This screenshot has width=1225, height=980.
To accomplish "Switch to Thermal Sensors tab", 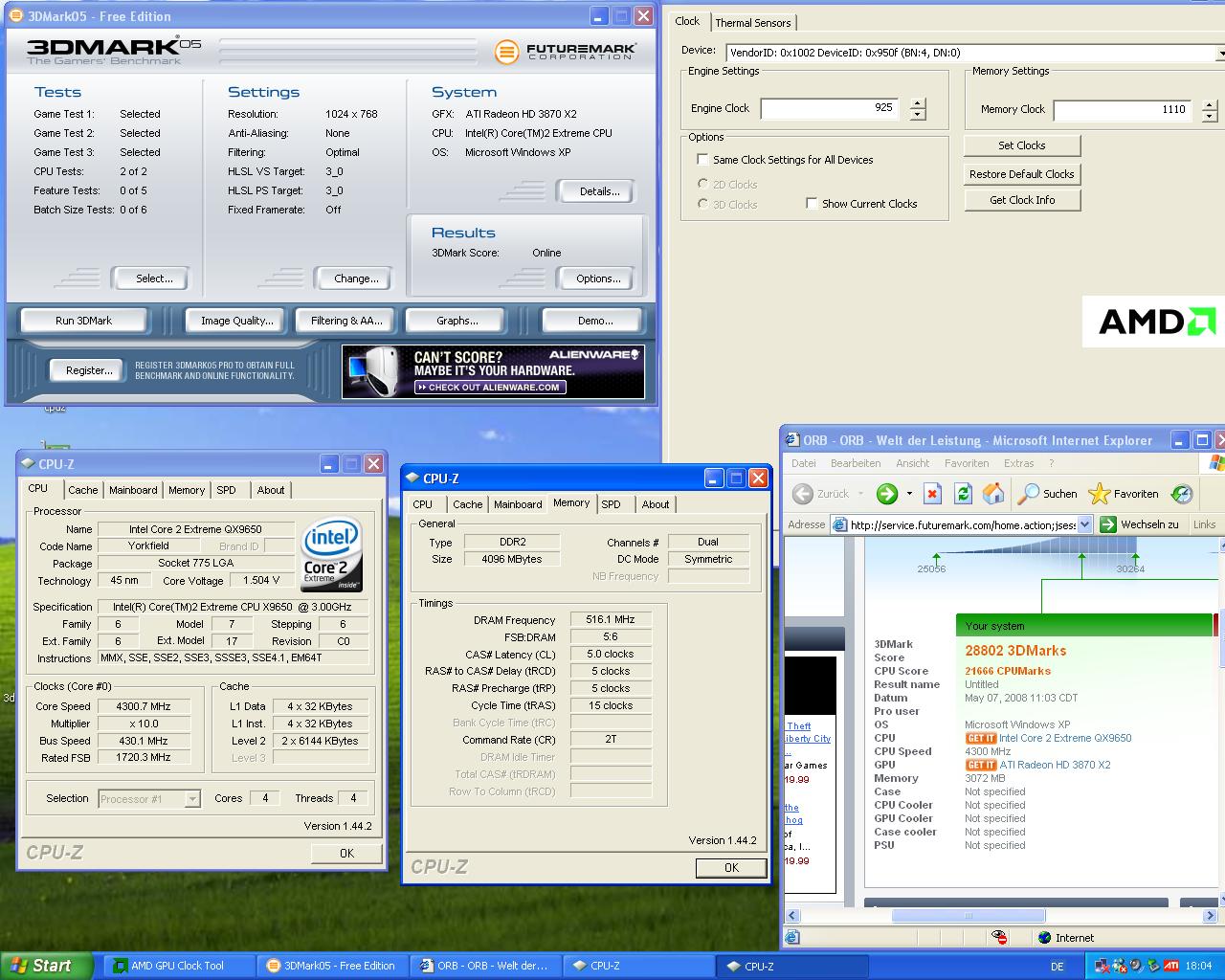I will 753,23.
